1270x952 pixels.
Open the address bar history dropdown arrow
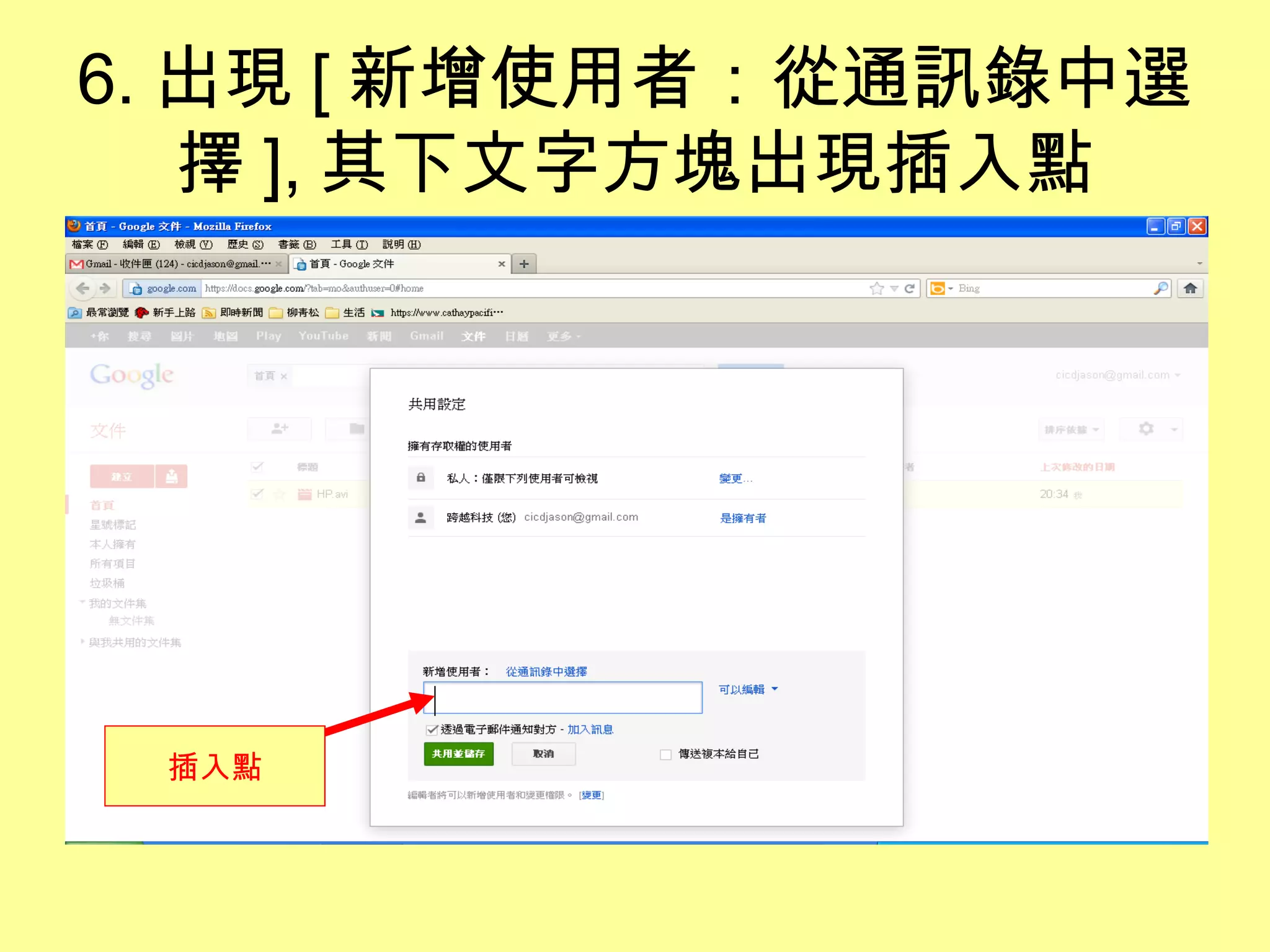click(894, 289)
